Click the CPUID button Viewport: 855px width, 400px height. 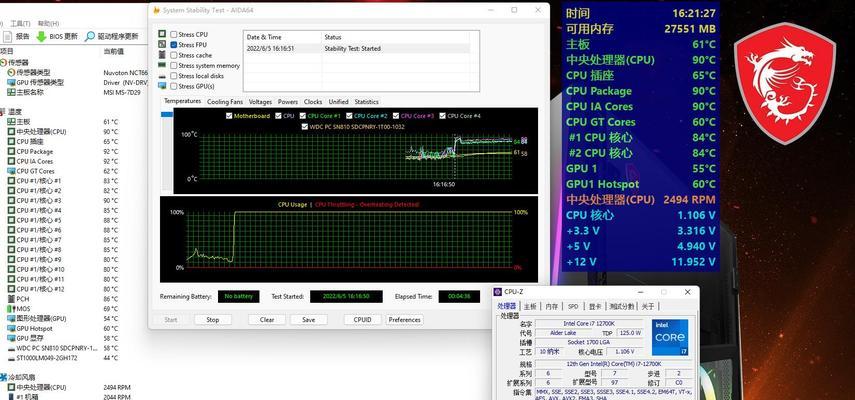point(363,320)
